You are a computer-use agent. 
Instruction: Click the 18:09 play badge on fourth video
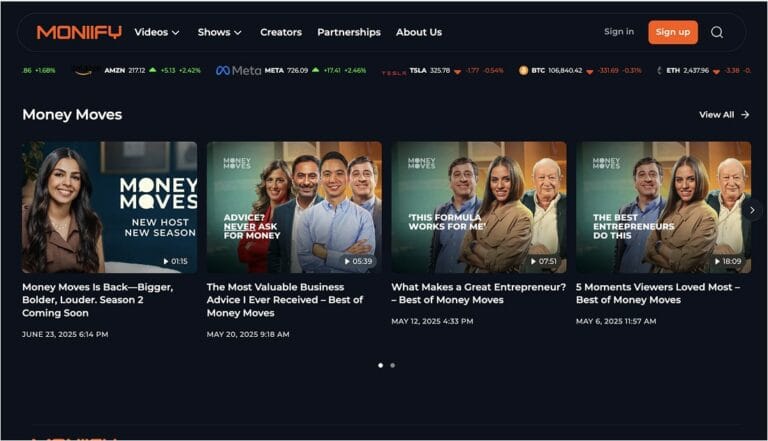727,261
